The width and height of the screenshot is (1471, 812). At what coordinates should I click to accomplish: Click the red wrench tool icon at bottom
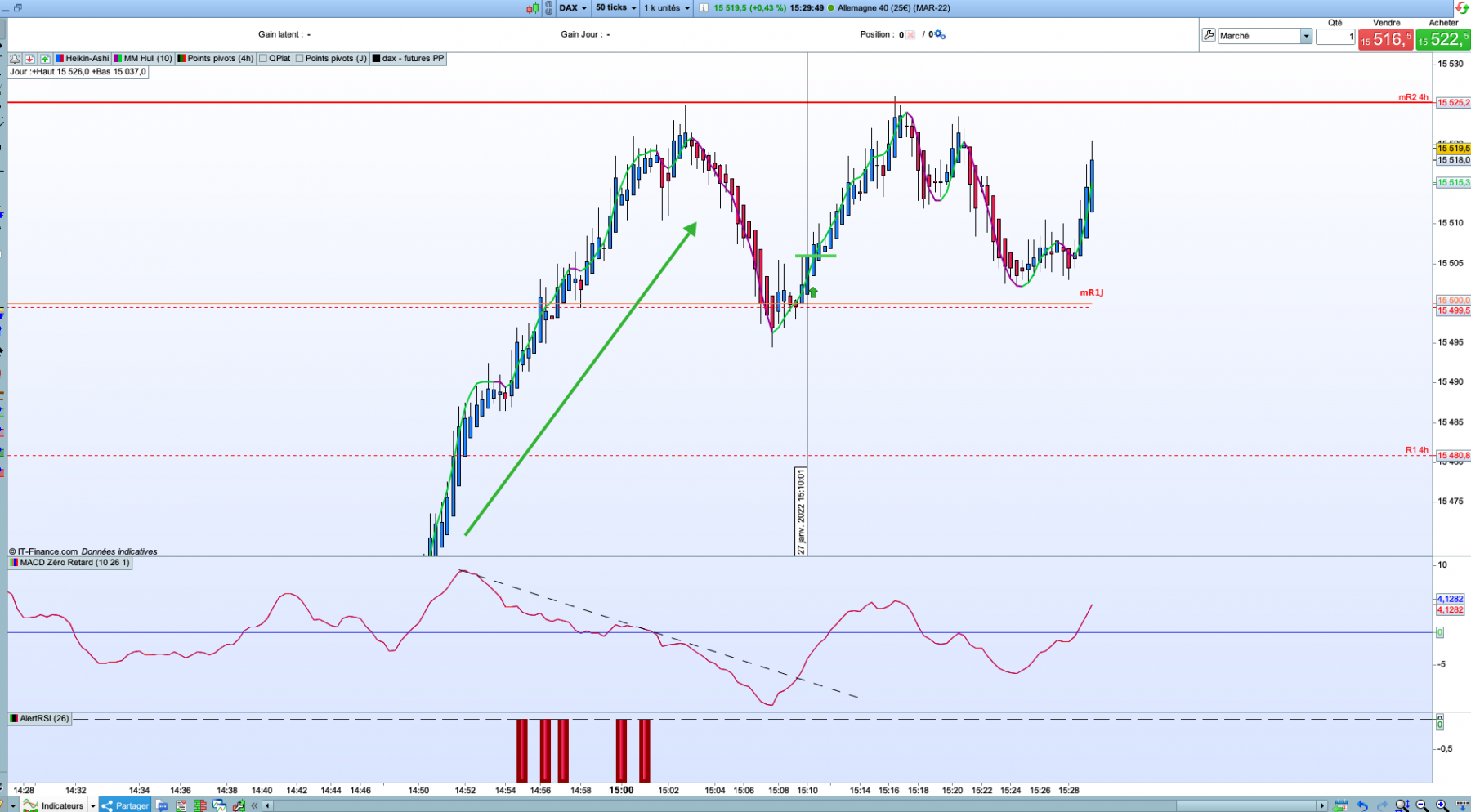239,805
